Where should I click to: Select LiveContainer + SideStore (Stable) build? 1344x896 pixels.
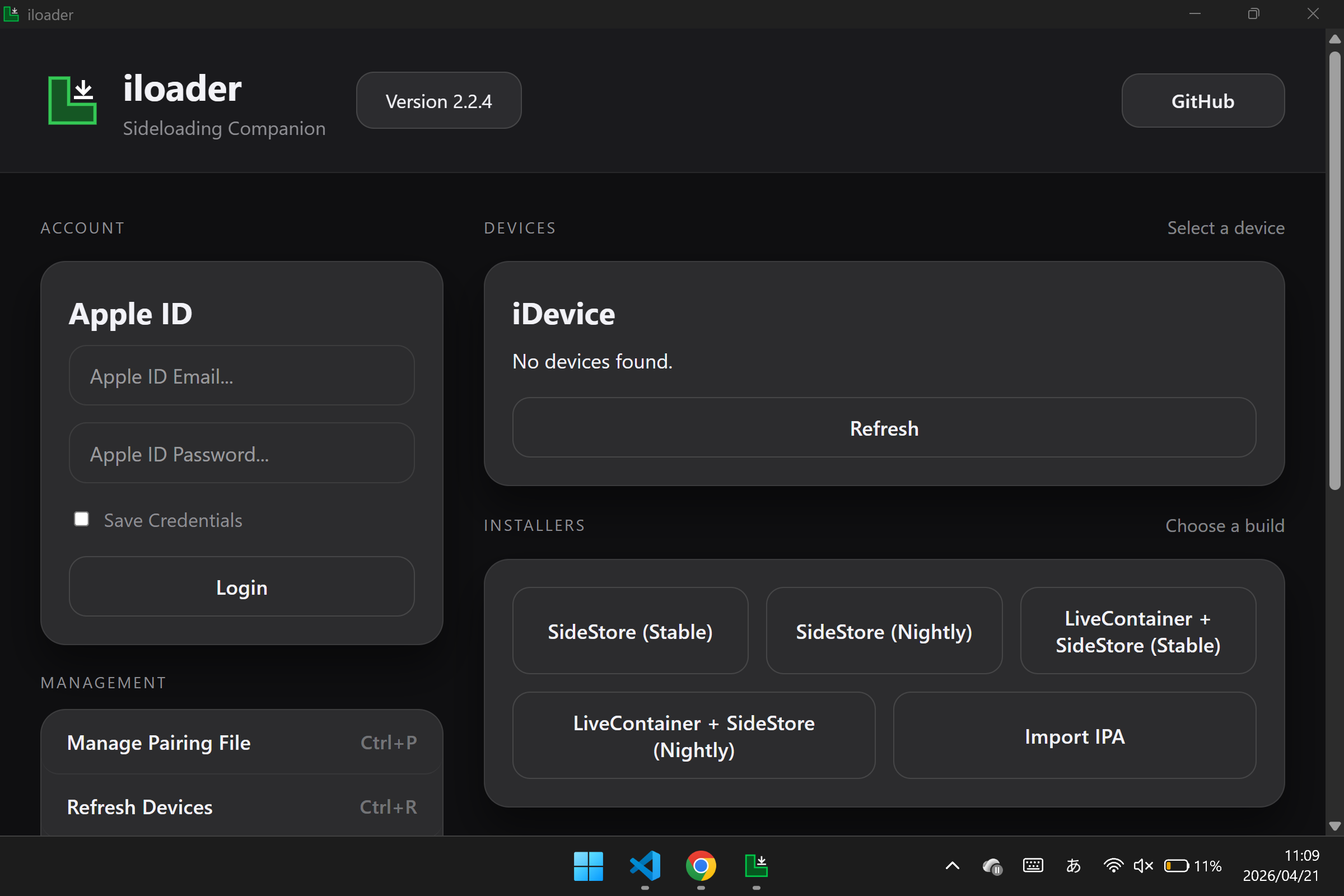click(x=1138, y=631)
